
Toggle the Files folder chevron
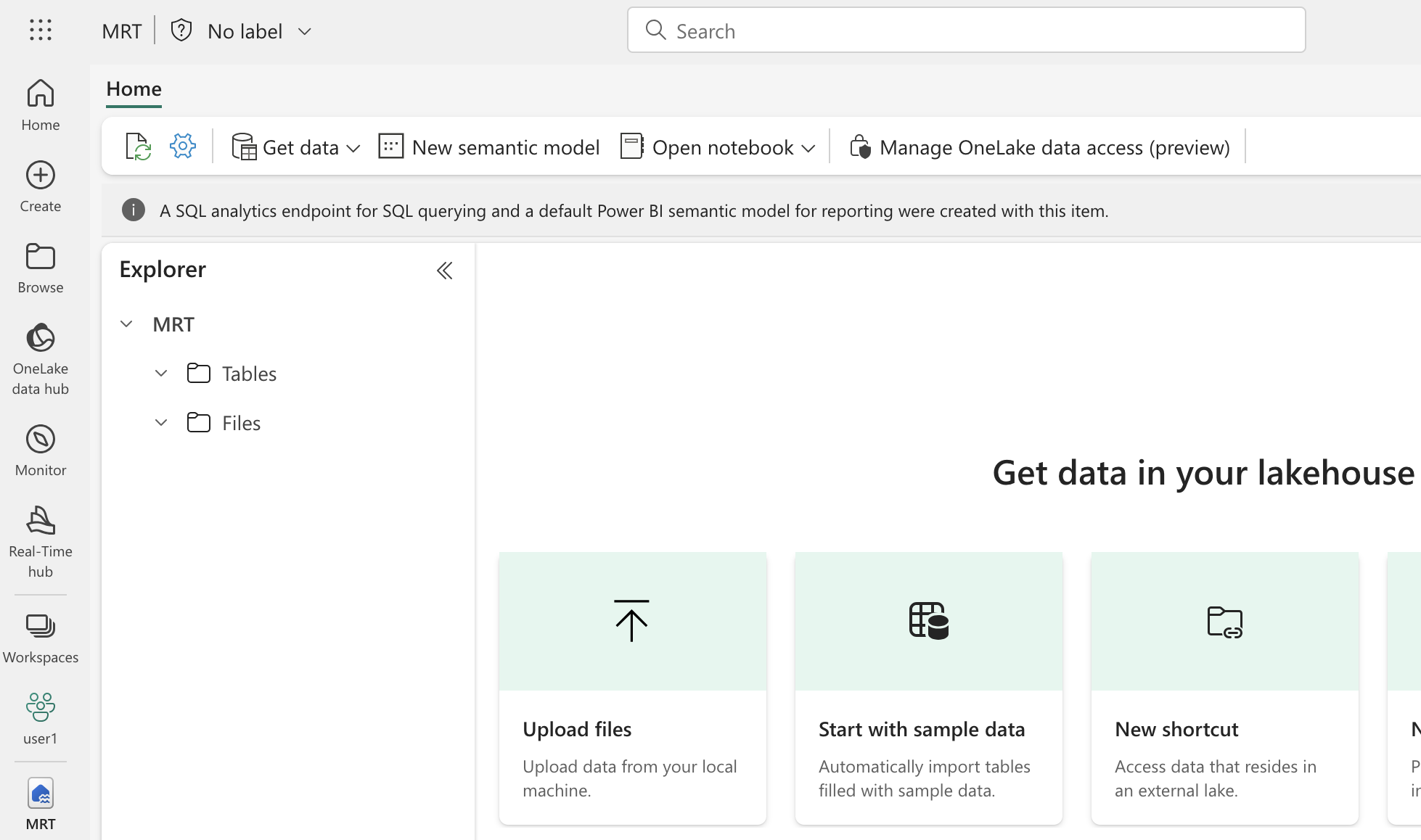point(161,422)
